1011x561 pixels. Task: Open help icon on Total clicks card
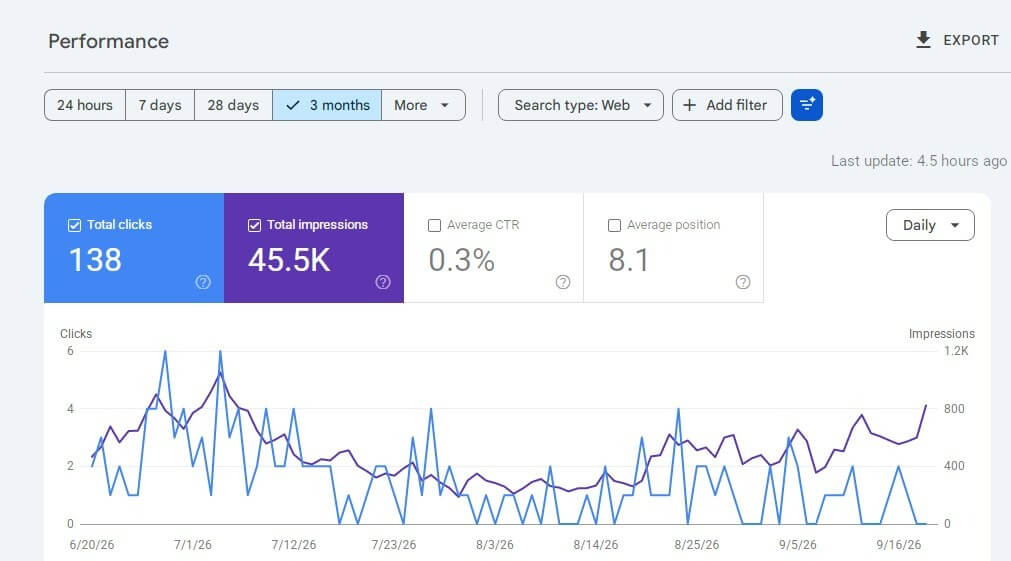pyautogui.click(x=203, y=282)
